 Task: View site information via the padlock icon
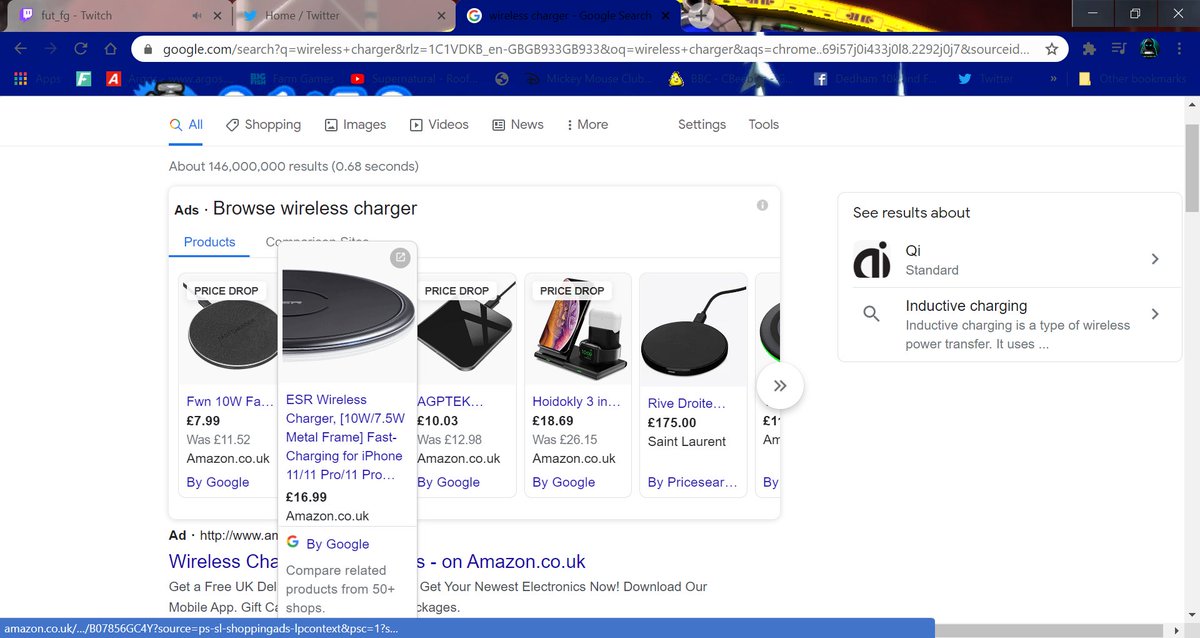coord(147,49)
